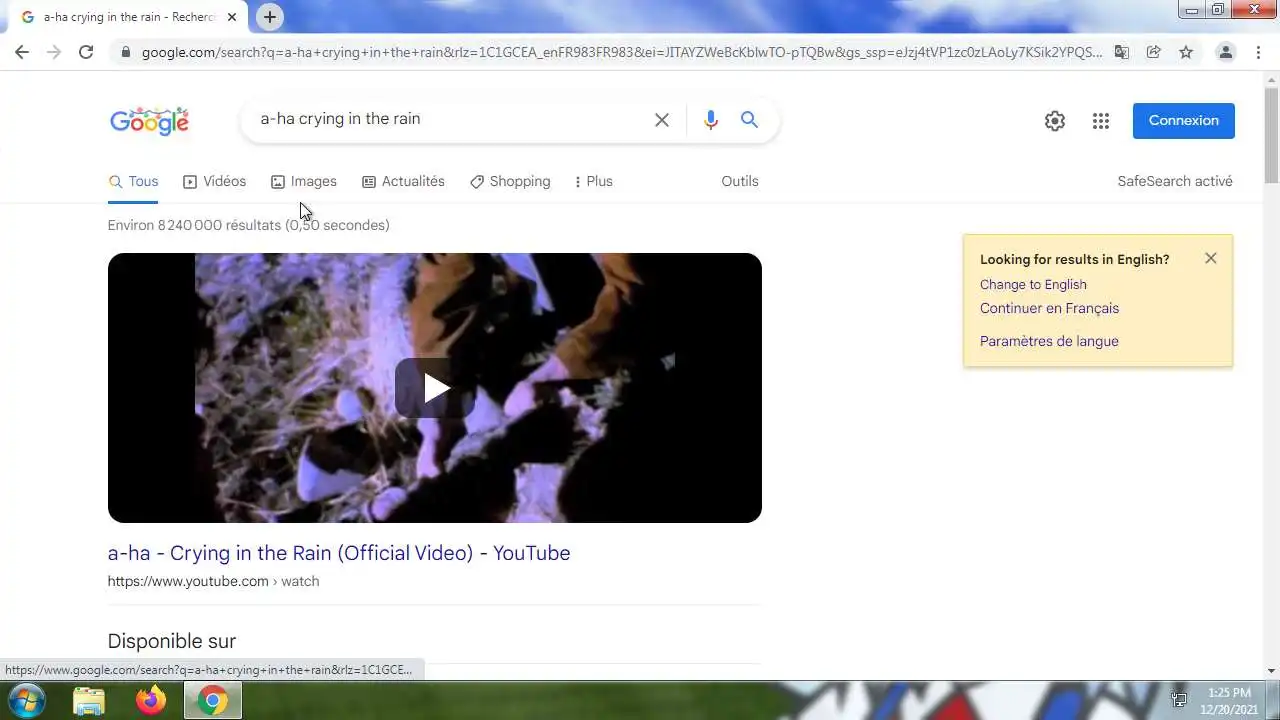The width and height of the screenshot is (1280, 720).
Task: Dismiss the English results prompt
Action: pos(1211,258)
